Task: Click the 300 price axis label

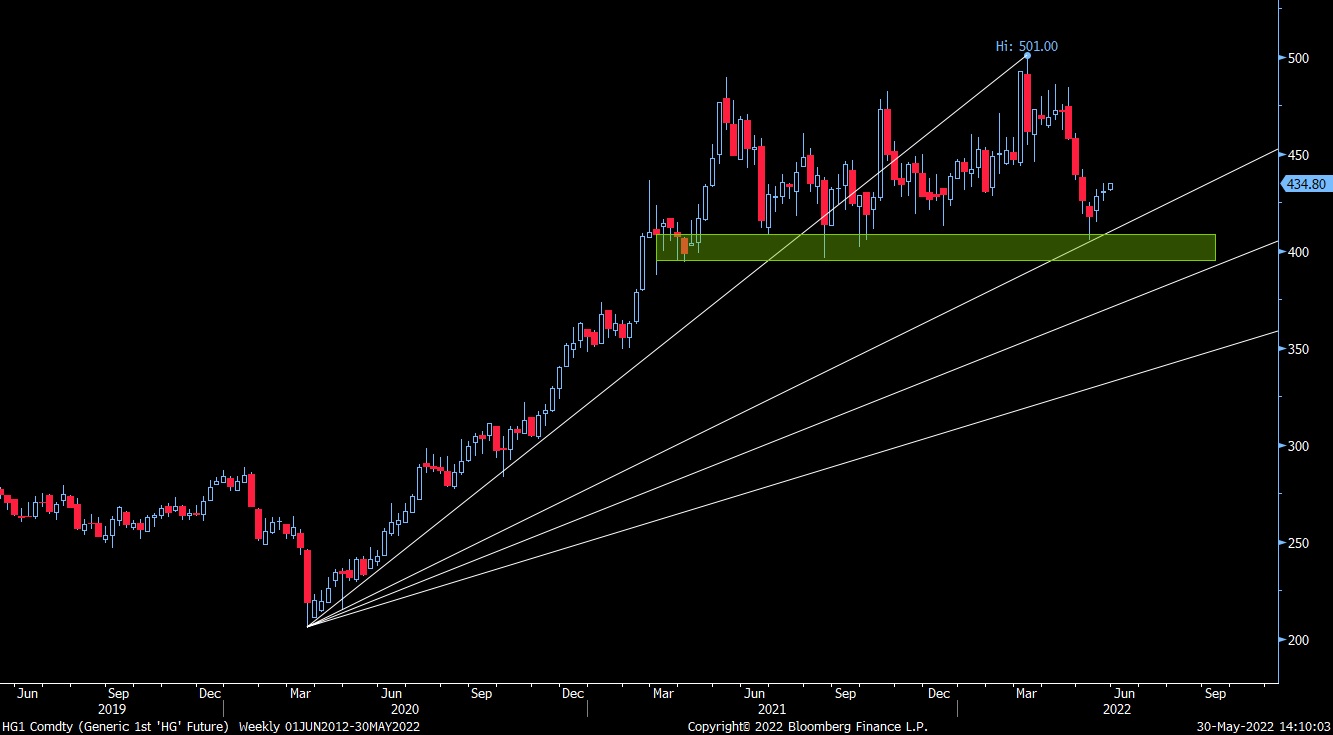Action: pyautogui.click(x=1298, y=446)
